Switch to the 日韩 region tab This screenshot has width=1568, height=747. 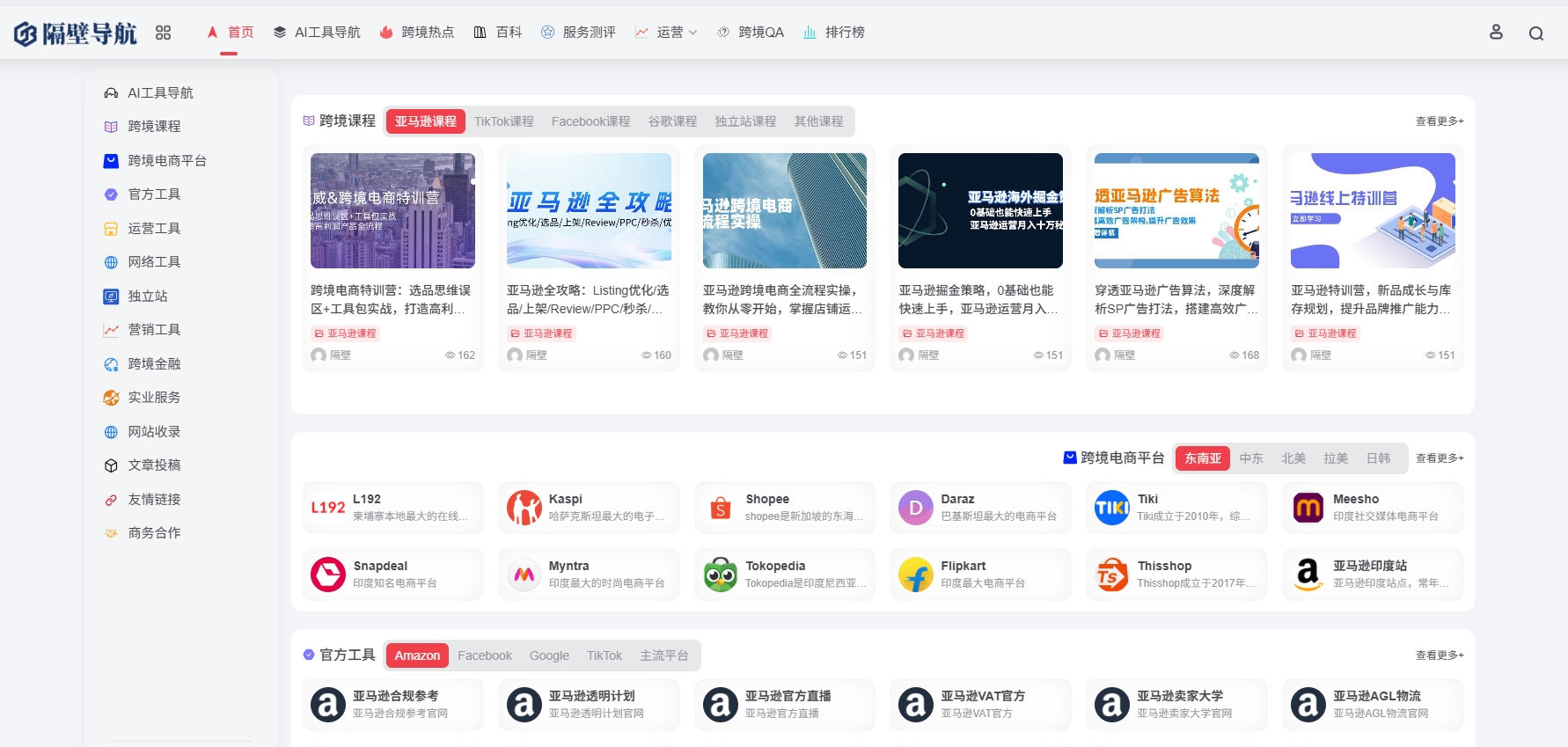(x=1379, y=458)
